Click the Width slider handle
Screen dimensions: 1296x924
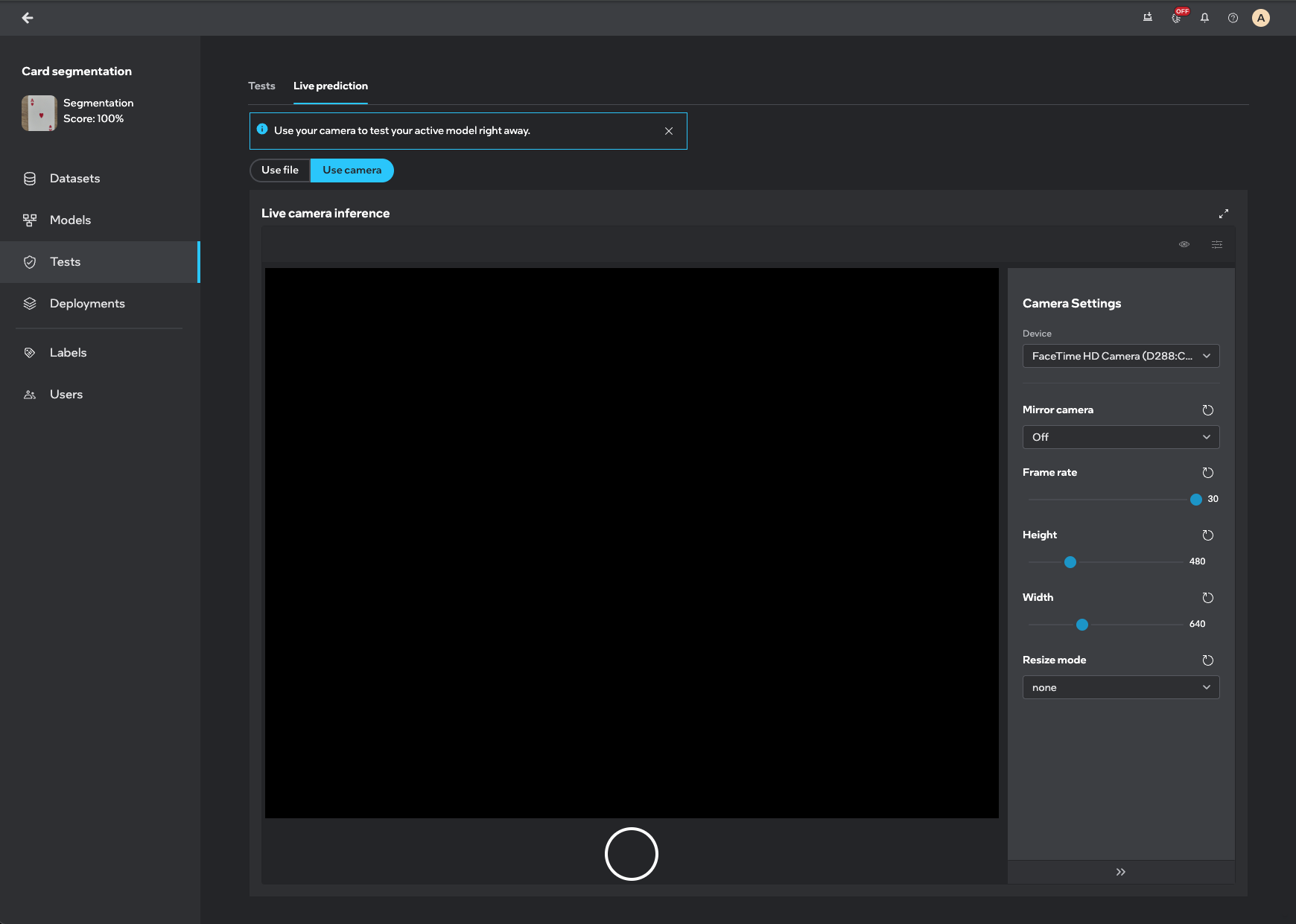click(1082, 625)
